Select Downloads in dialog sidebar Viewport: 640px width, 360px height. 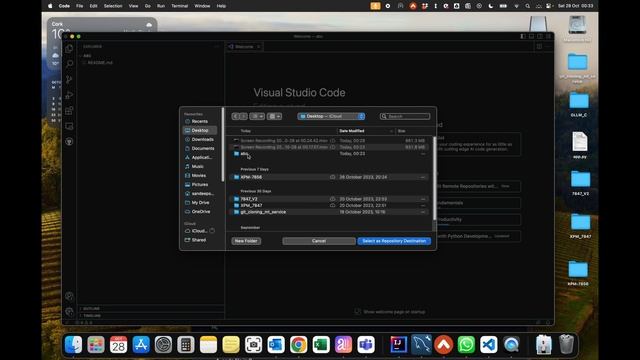tap(200, 139)
